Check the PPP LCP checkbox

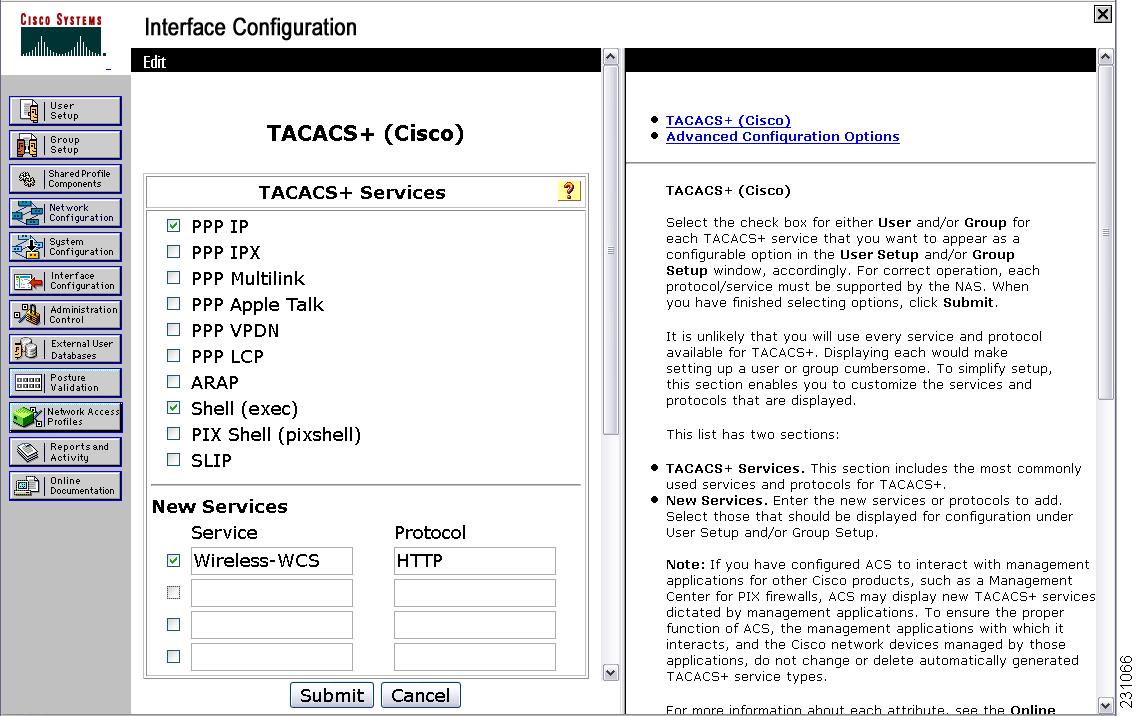[173, 356]
